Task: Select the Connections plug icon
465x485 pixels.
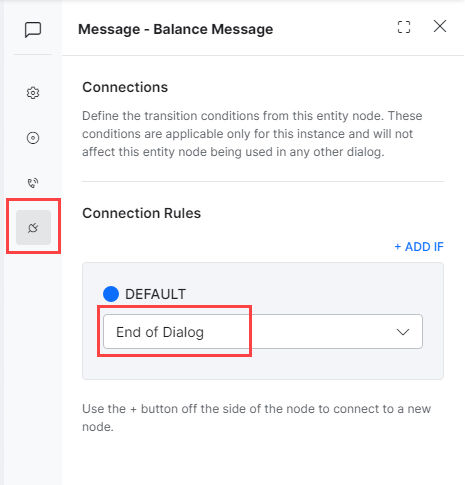Action: click(x=33, y=227)
